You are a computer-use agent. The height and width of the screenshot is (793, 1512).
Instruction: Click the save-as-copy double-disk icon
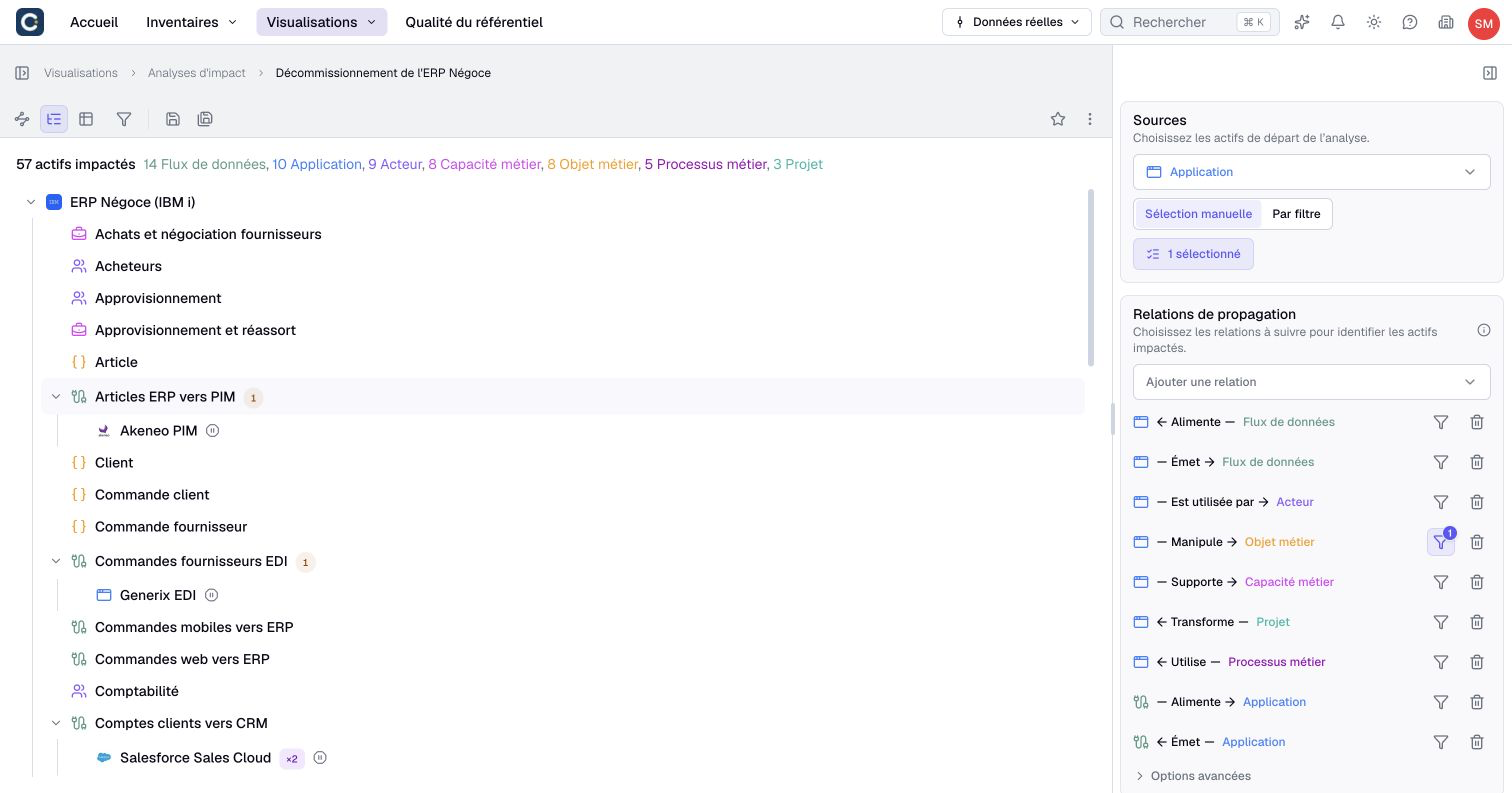tap(205, 119)
